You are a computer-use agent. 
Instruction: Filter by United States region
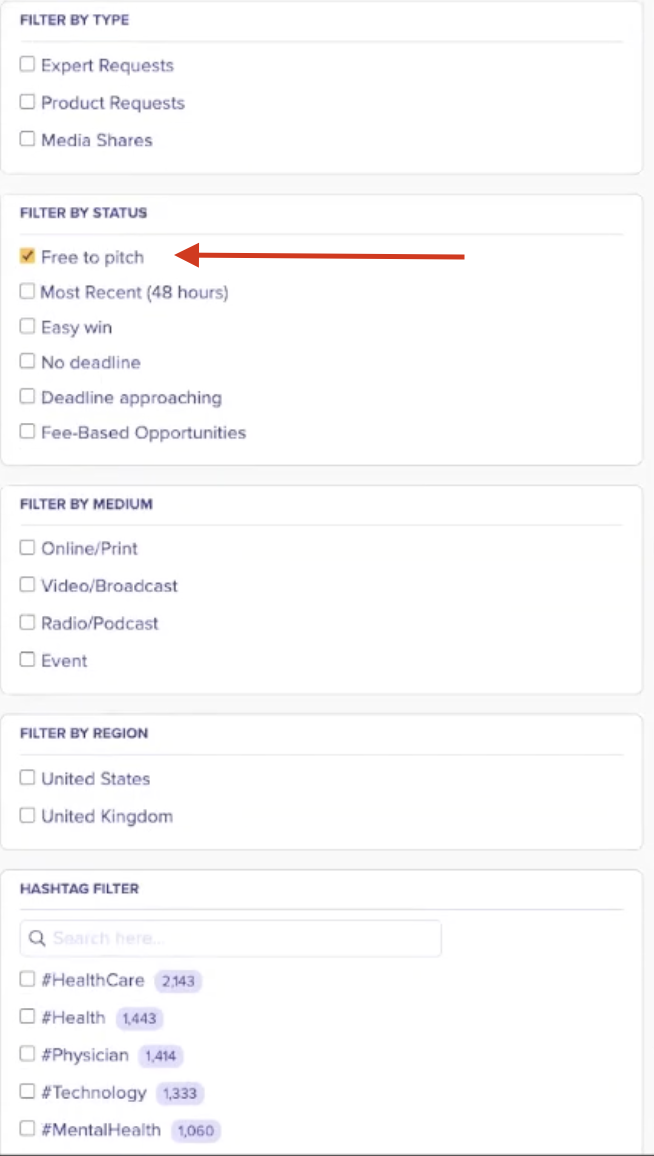coord(27,778)
